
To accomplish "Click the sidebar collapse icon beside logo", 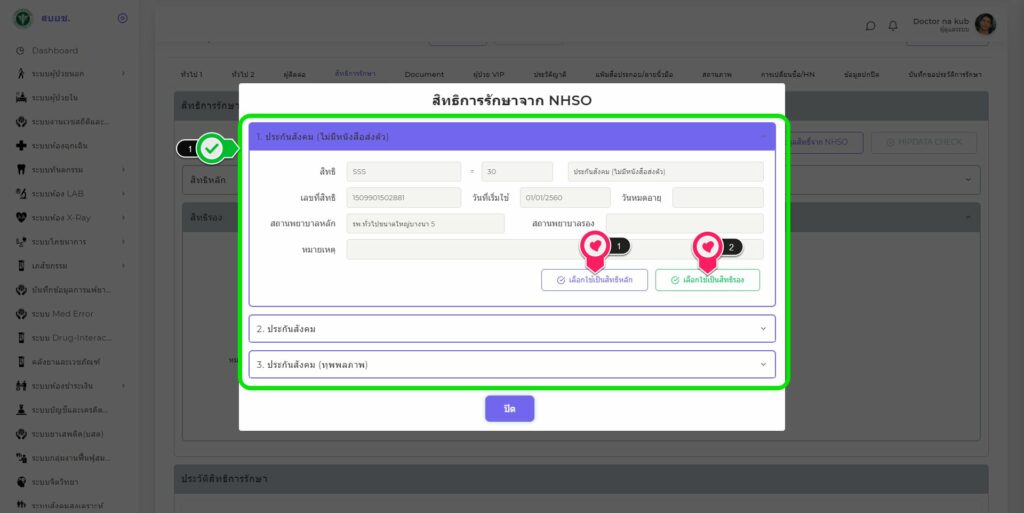I will [122, 18].
